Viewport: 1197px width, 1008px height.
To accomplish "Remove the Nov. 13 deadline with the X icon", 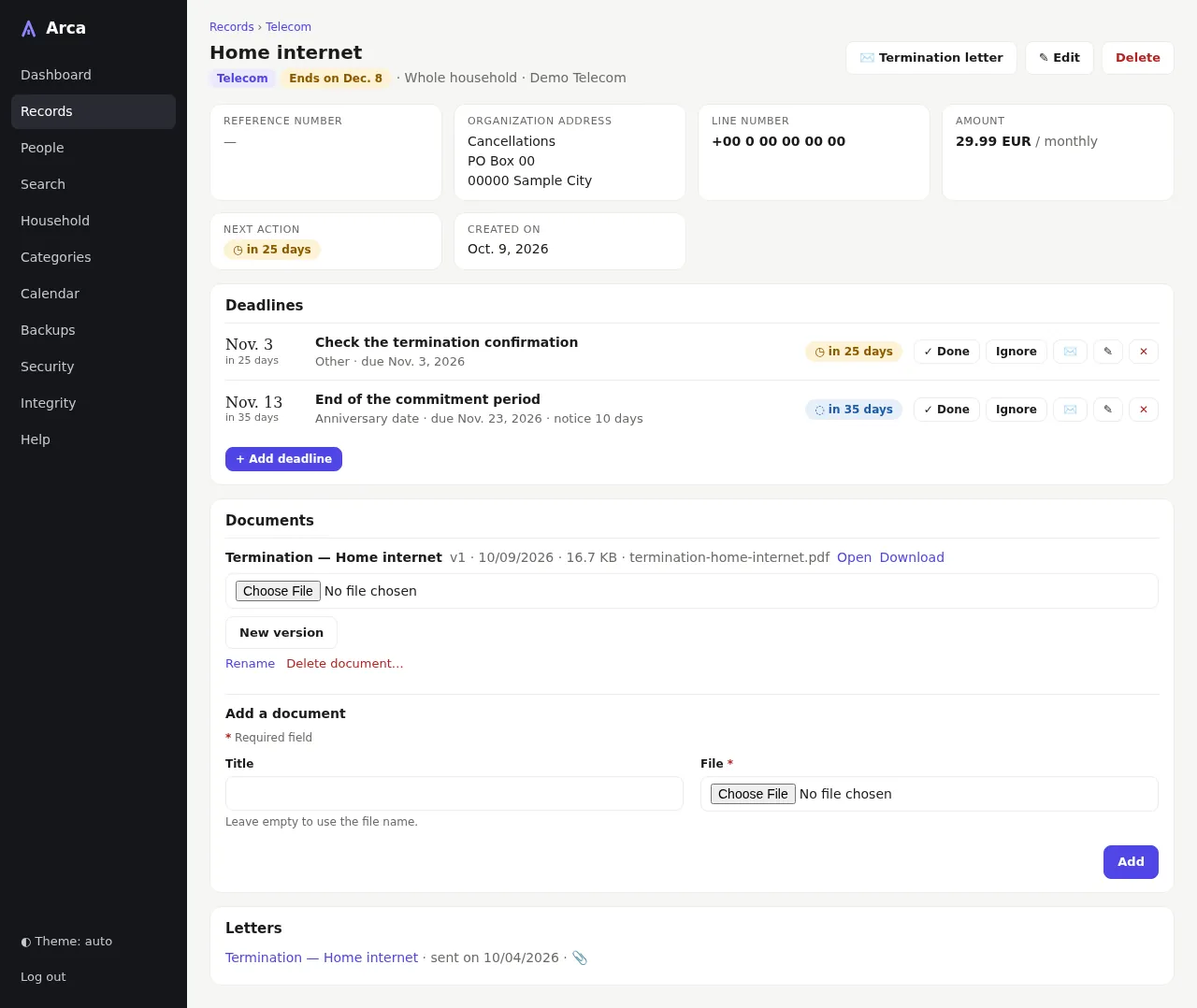I will pos(1144,410).
